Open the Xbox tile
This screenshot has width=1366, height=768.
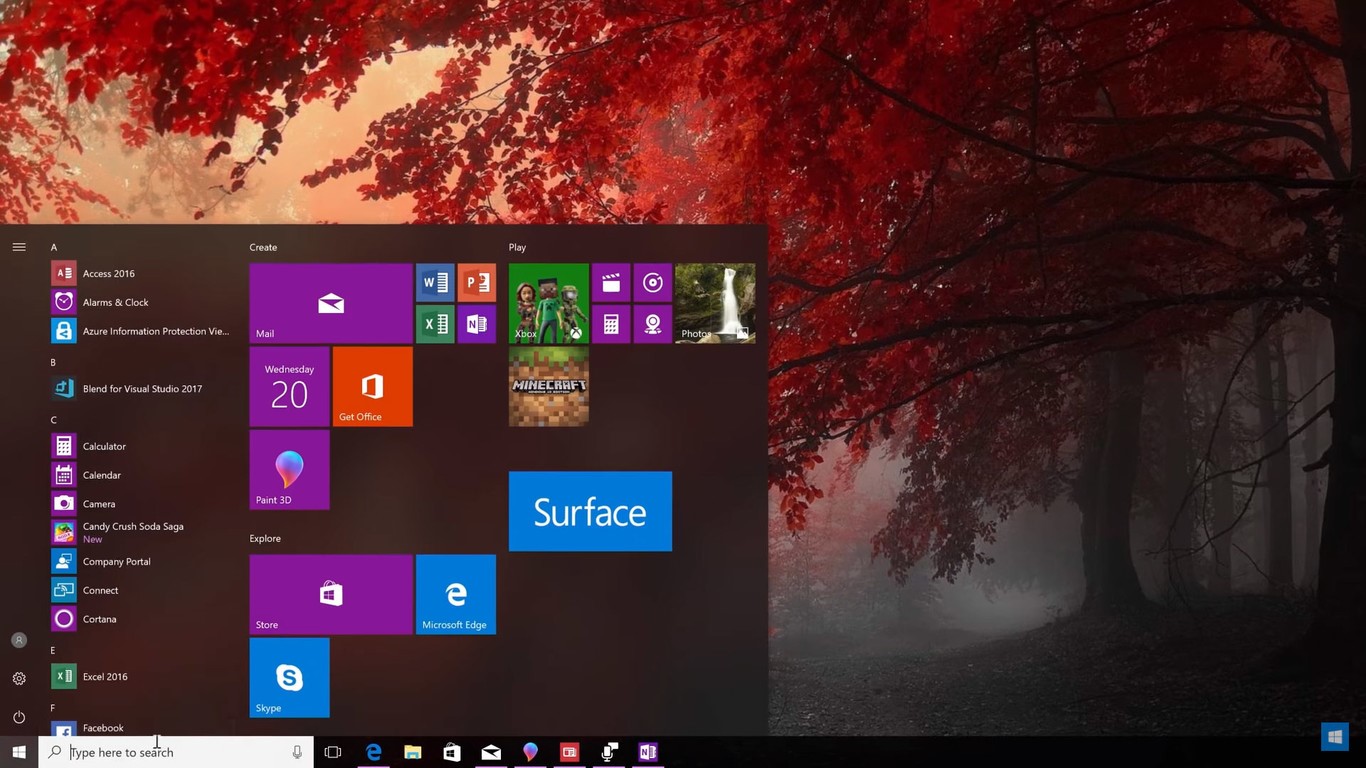tap(548, 303)
